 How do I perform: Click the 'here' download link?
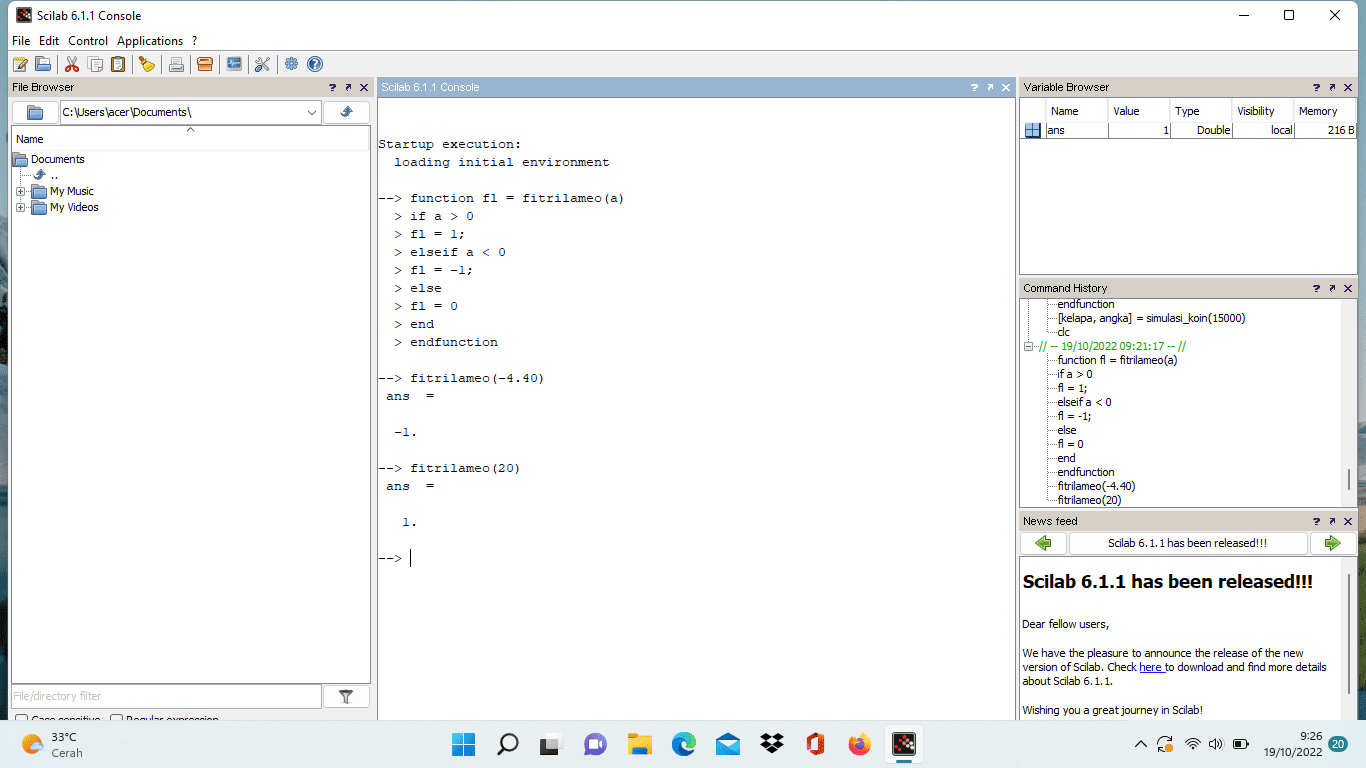pyautogui.click(x=1151, y=667)
